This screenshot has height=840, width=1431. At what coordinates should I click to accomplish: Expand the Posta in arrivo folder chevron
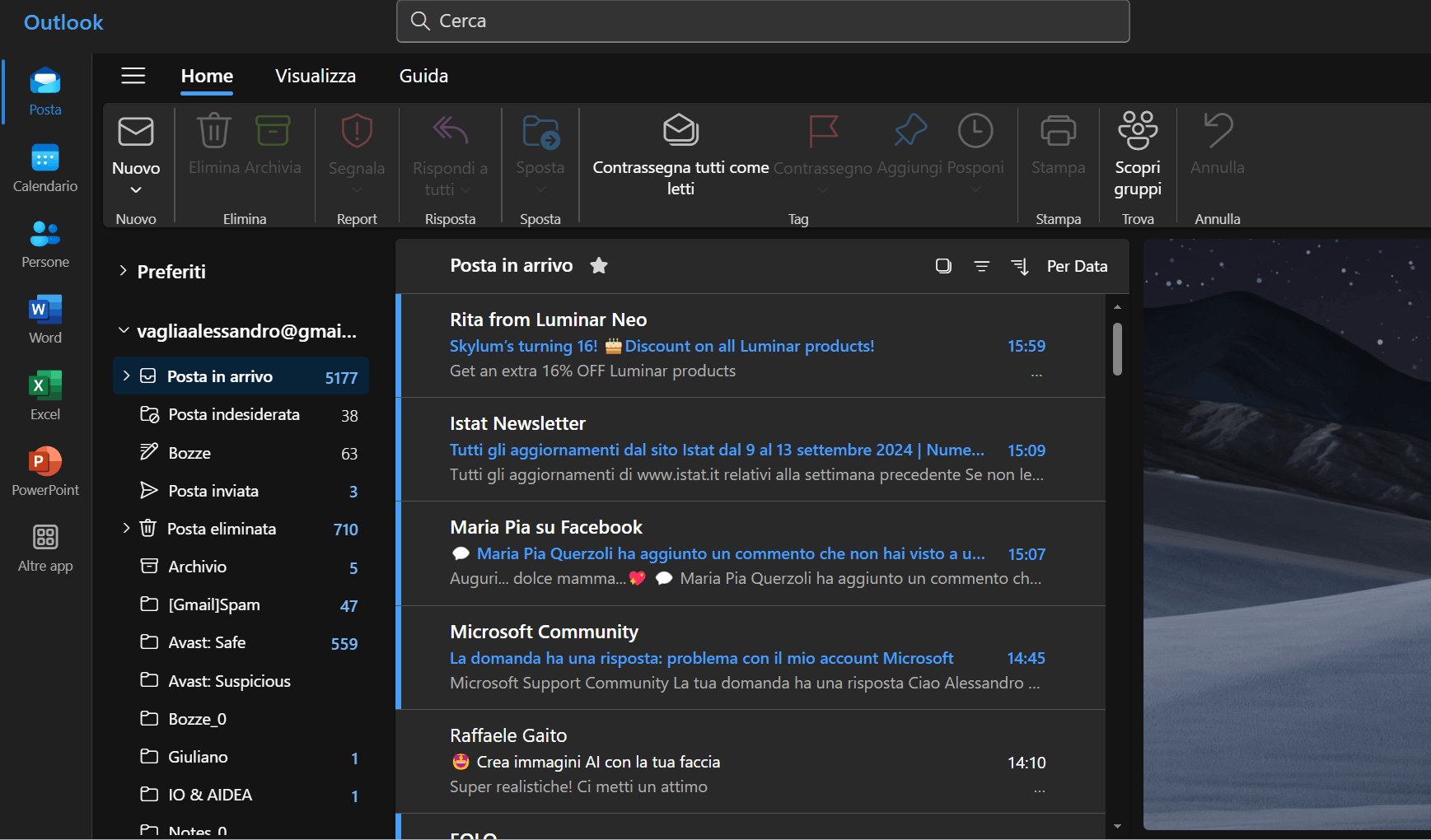pyautogui.click(x=126, y=376)
